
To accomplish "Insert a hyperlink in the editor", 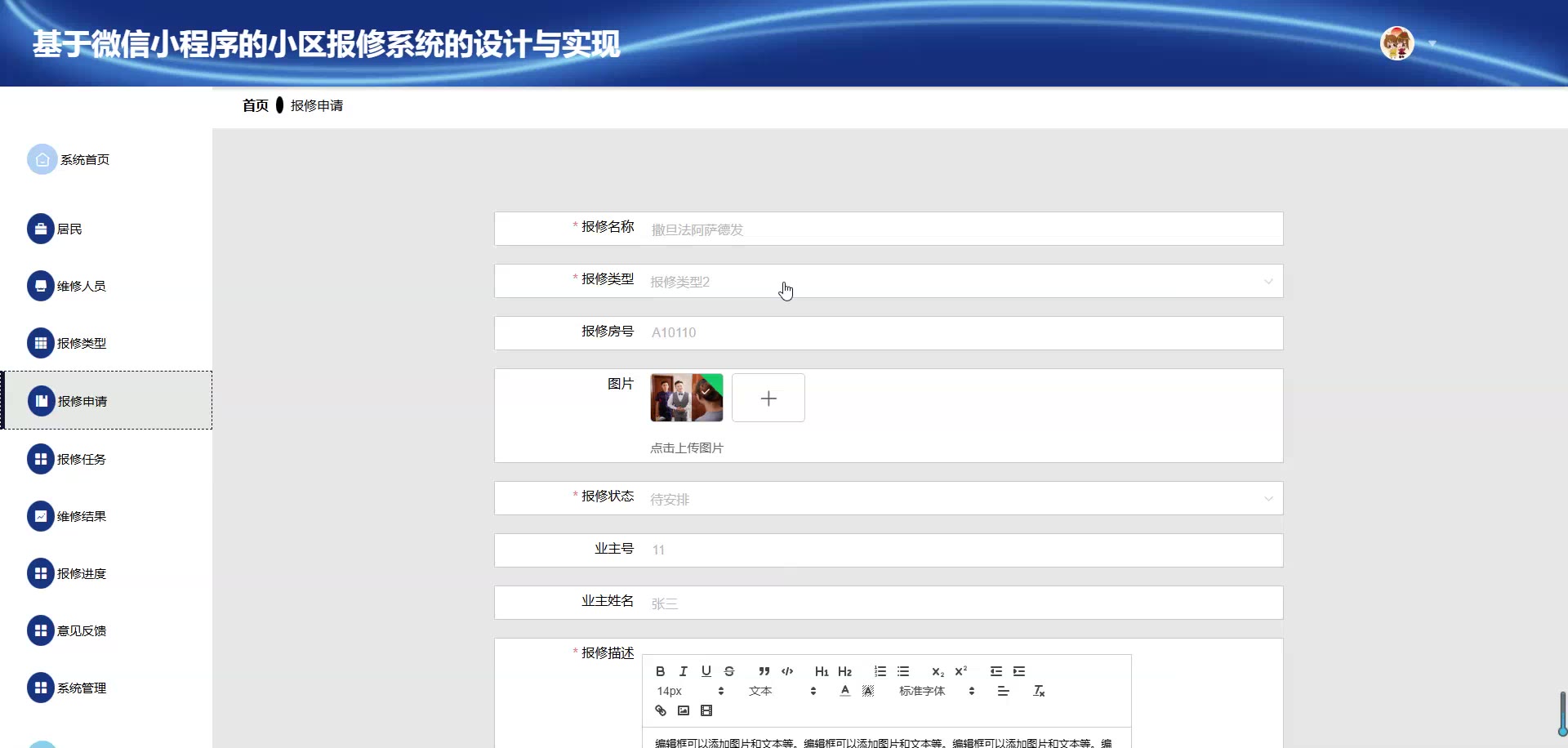I will pyautogui.click(x=661, y=710).
